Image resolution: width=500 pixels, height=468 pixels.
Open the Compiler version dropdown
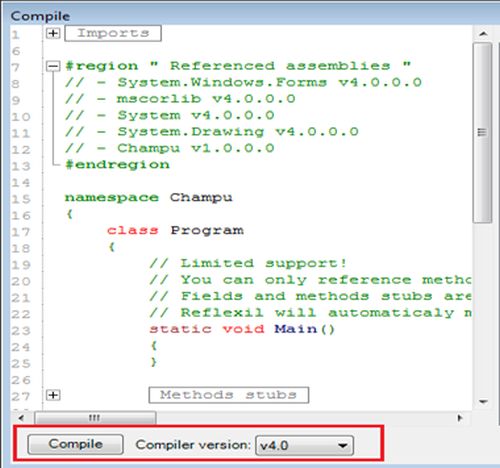(x=304, y=445)
